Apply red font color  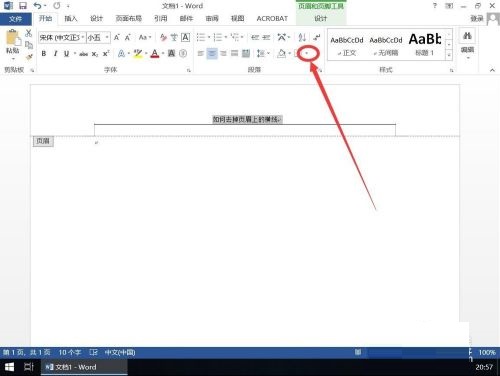pos(155,54)
